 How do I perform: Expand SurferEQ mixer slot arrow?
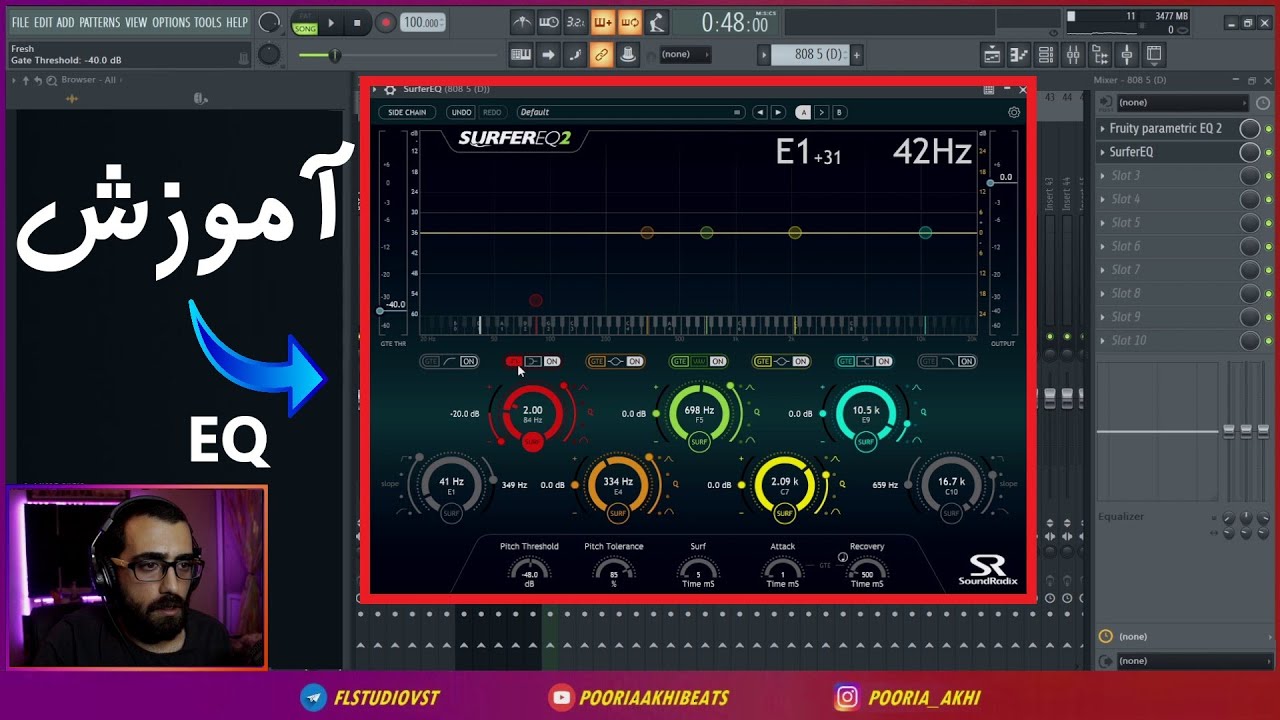1102,152
